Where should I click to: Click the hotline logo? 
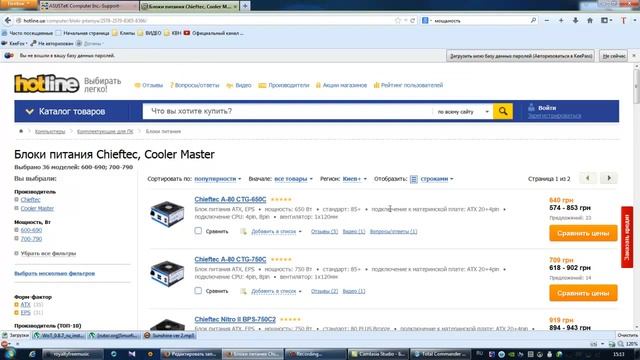[47, 84]
